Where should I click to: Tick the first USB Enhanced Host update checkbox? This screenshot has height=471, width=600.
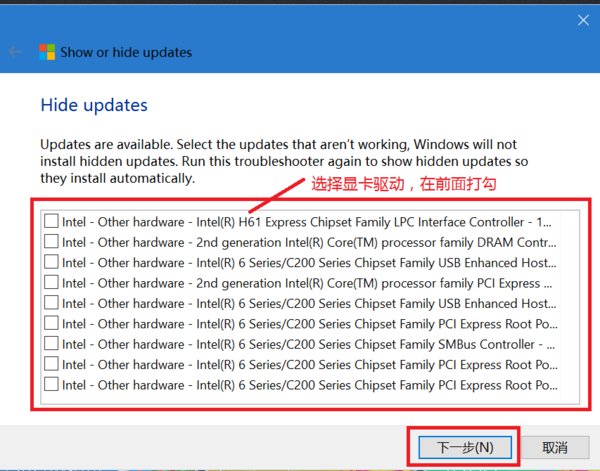tap(51, 262)
